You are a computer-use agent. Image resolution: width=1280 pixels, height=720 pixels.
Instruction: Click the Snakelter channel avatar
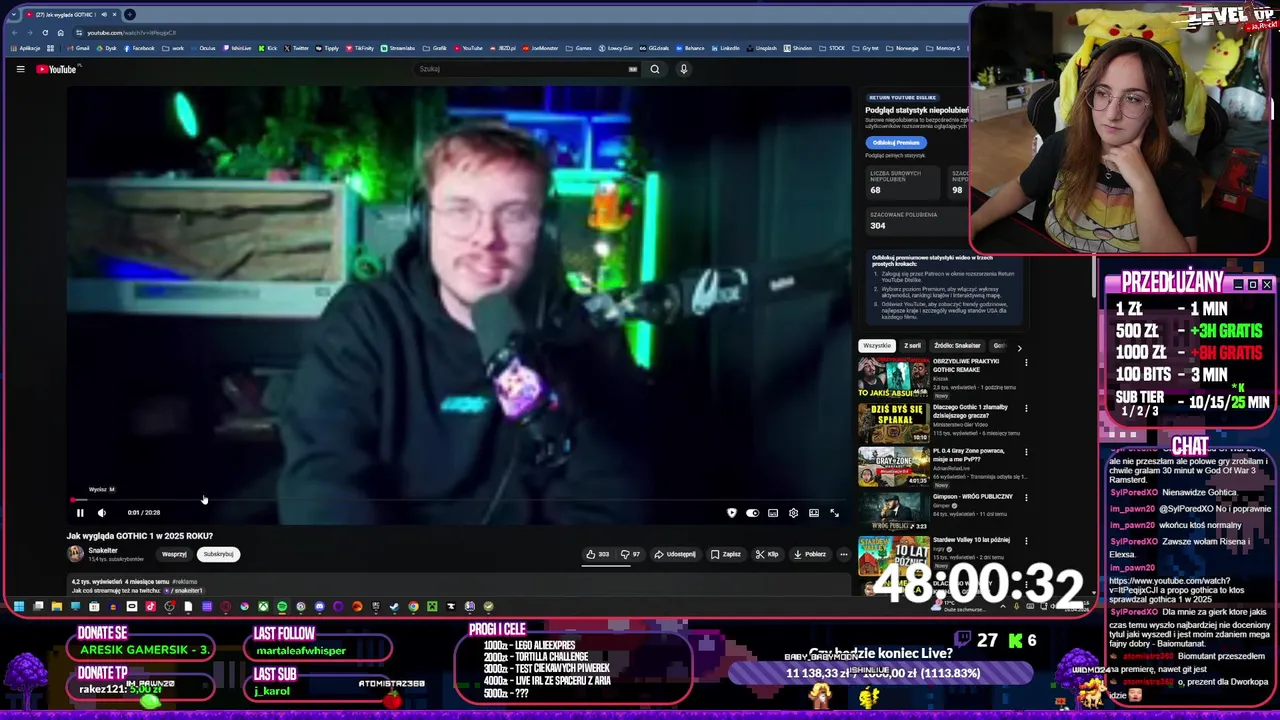click(75, 554)
